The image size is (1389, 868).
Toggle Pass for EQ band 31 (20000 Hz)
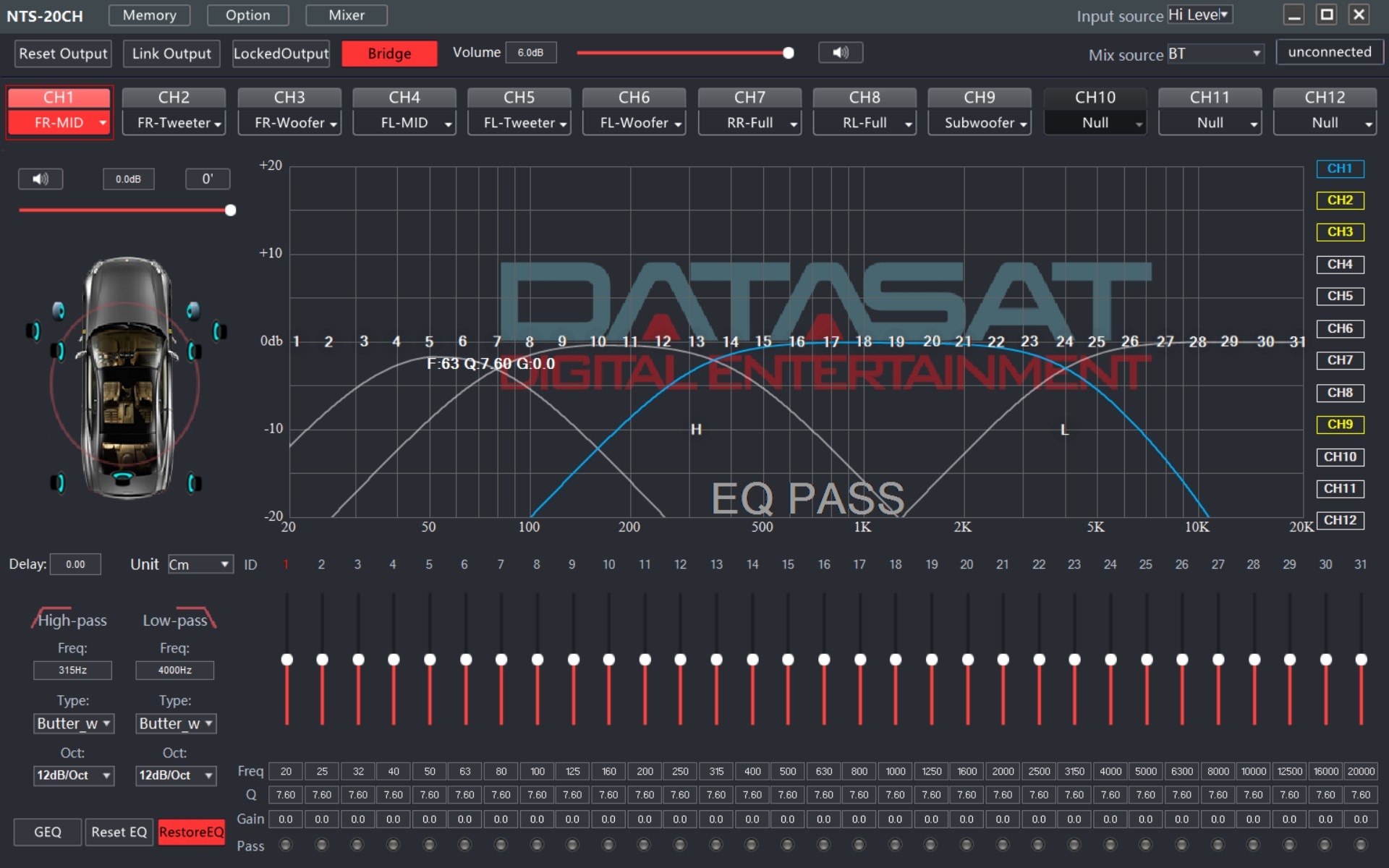[1361, 845]
